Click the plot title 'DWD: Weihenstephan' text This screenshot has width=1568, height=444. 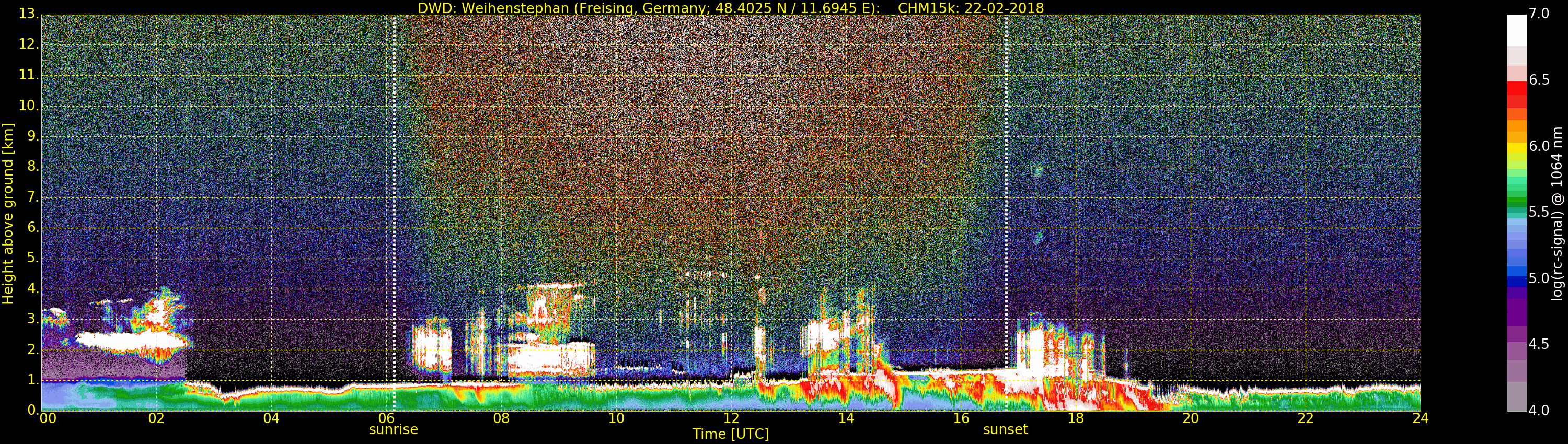(493, 8)
